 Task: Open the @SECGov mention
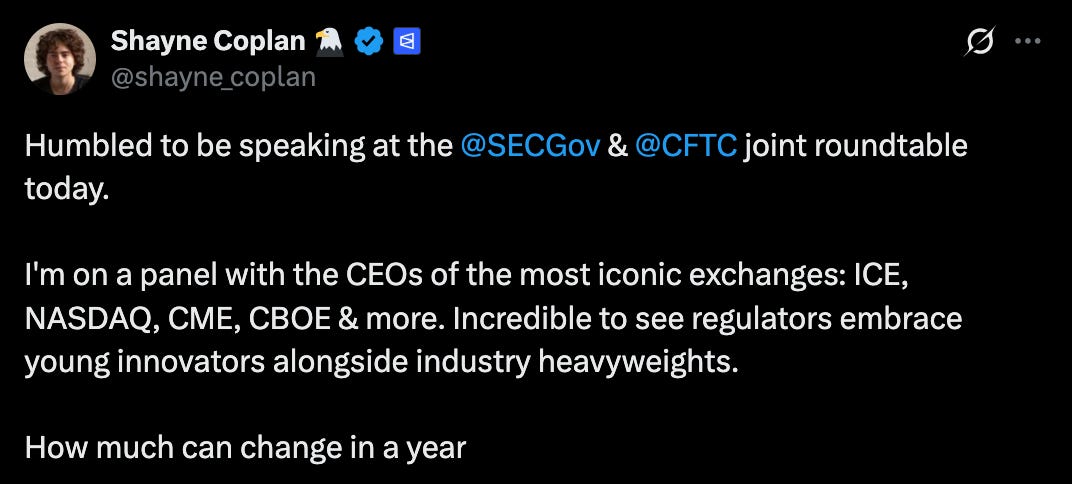pos(531,147)
